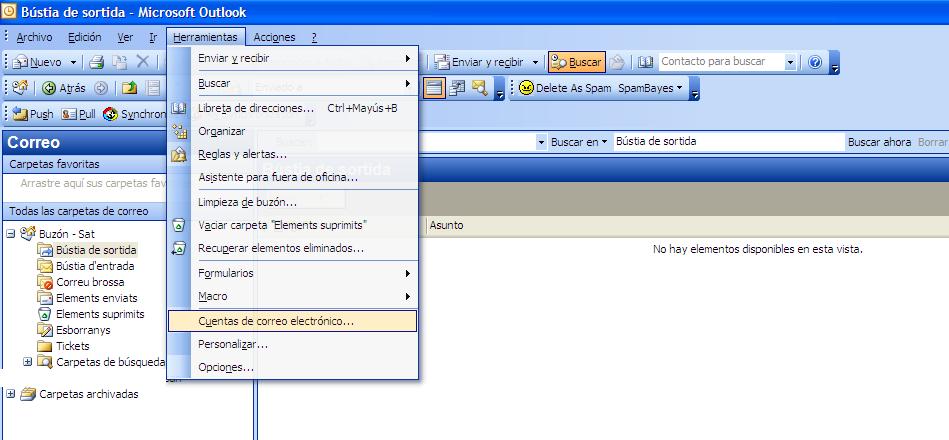Click the Push toolbar button

pyautogui.click(x=33, y=114)
